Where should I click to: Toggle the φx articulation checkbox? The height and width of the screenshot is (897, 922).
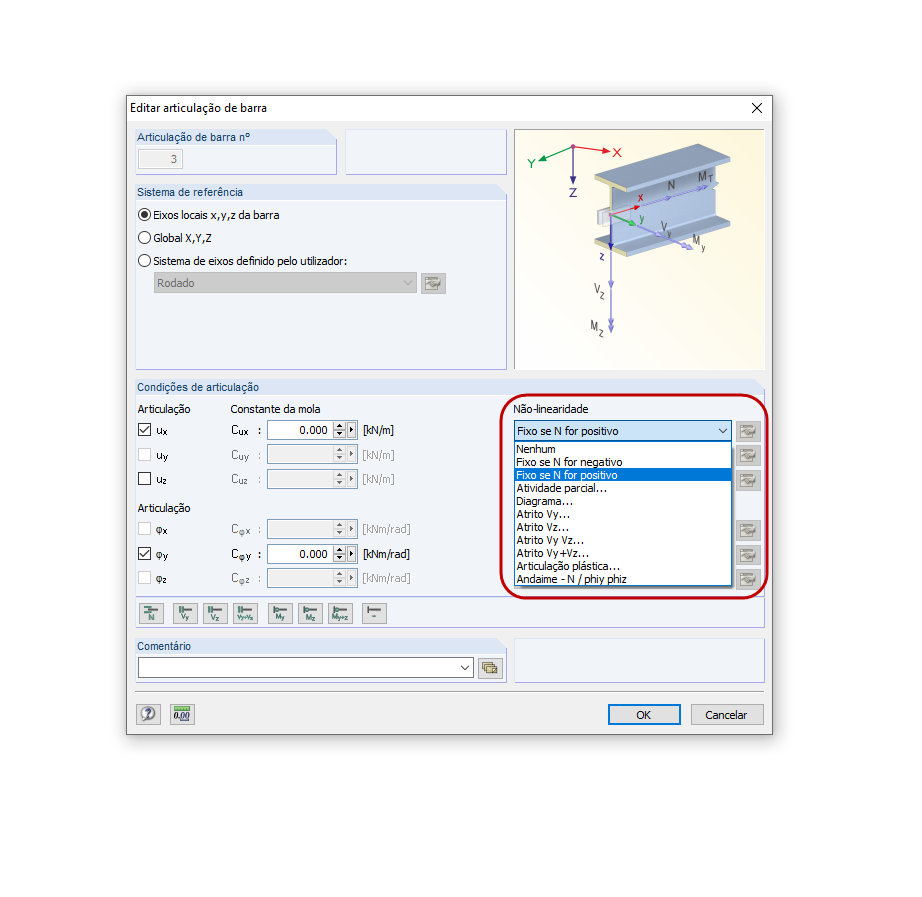145,529
